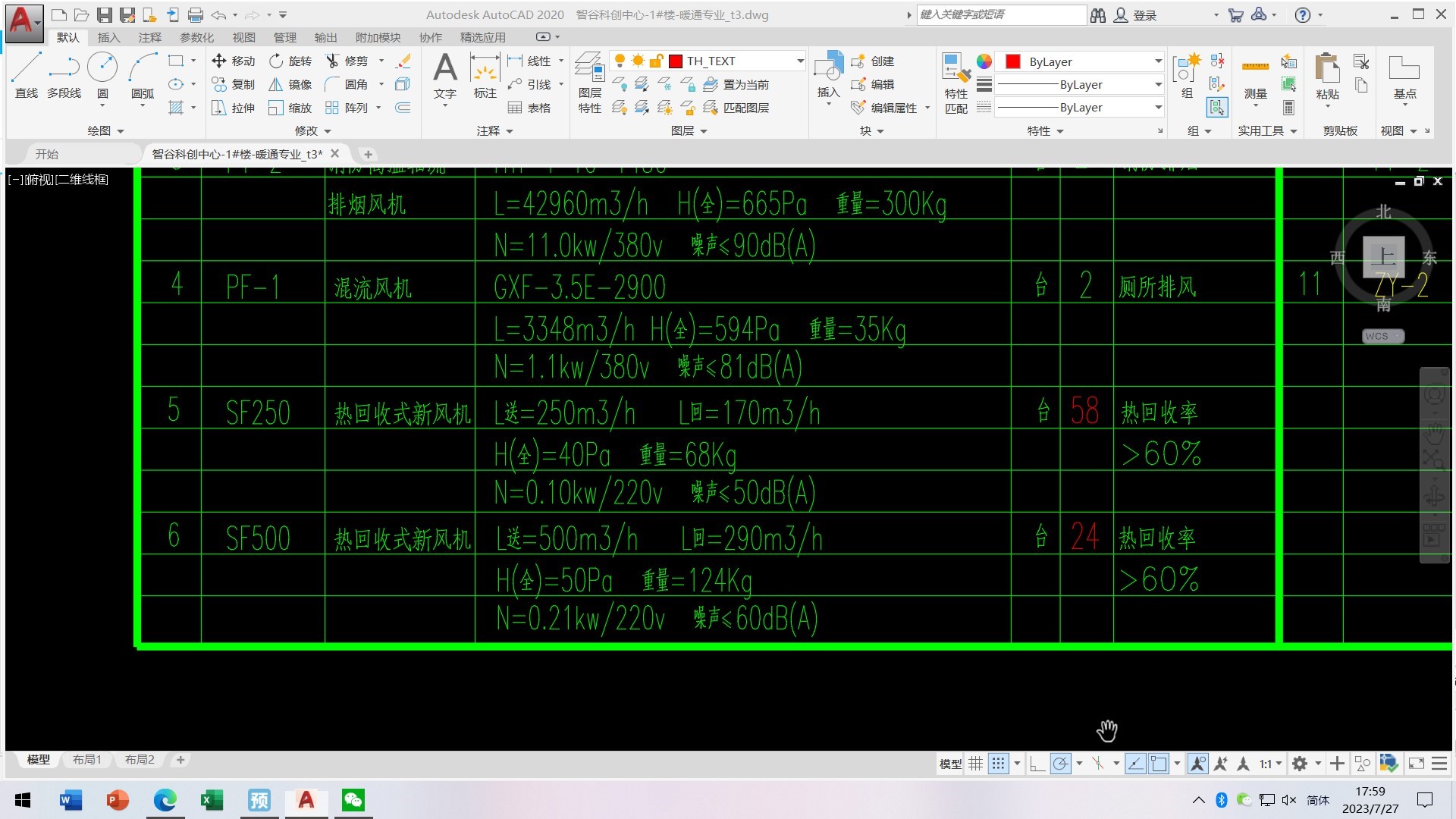The width and height of the screenshot is (1456, 819).
Task: Click the Dimension (标注) tool
Action: tap(485, 76)
